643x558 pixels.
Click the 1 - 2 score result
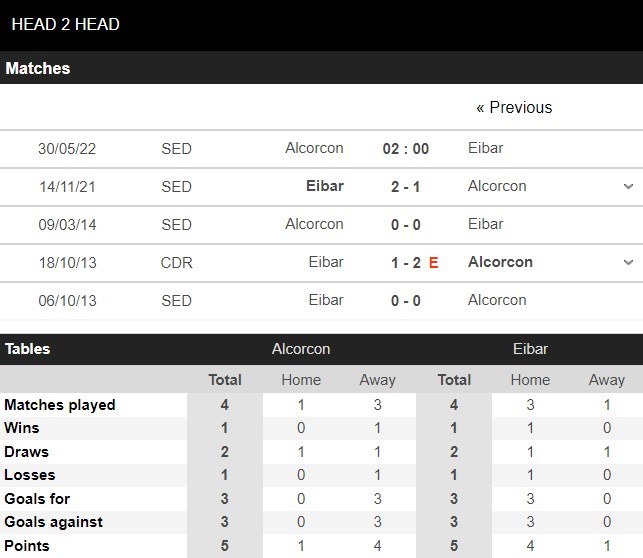405,262
